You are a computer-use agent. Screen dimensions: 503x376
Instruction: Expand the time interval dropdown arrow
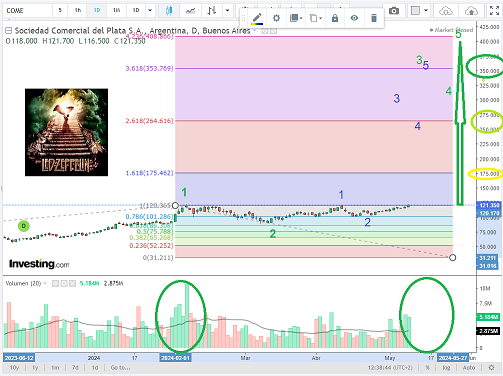(x=150, y=10)
